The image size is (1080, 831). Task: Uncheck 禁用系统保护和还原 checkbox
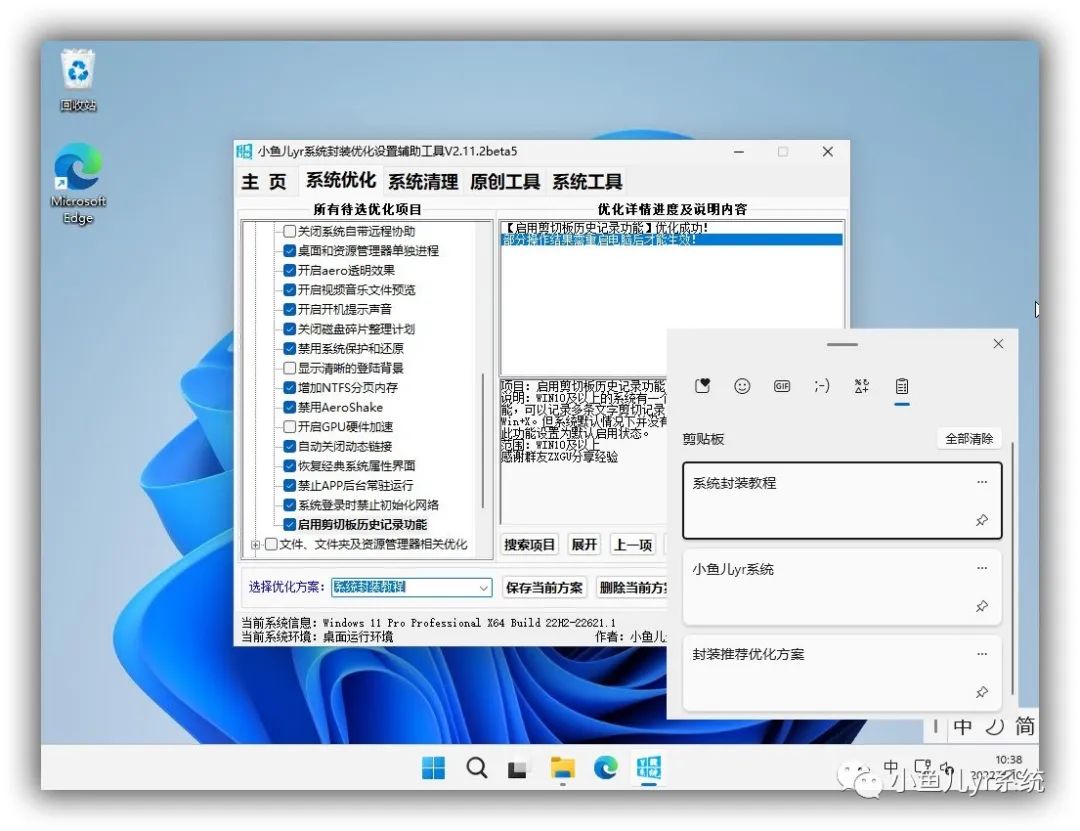[290, 349]
